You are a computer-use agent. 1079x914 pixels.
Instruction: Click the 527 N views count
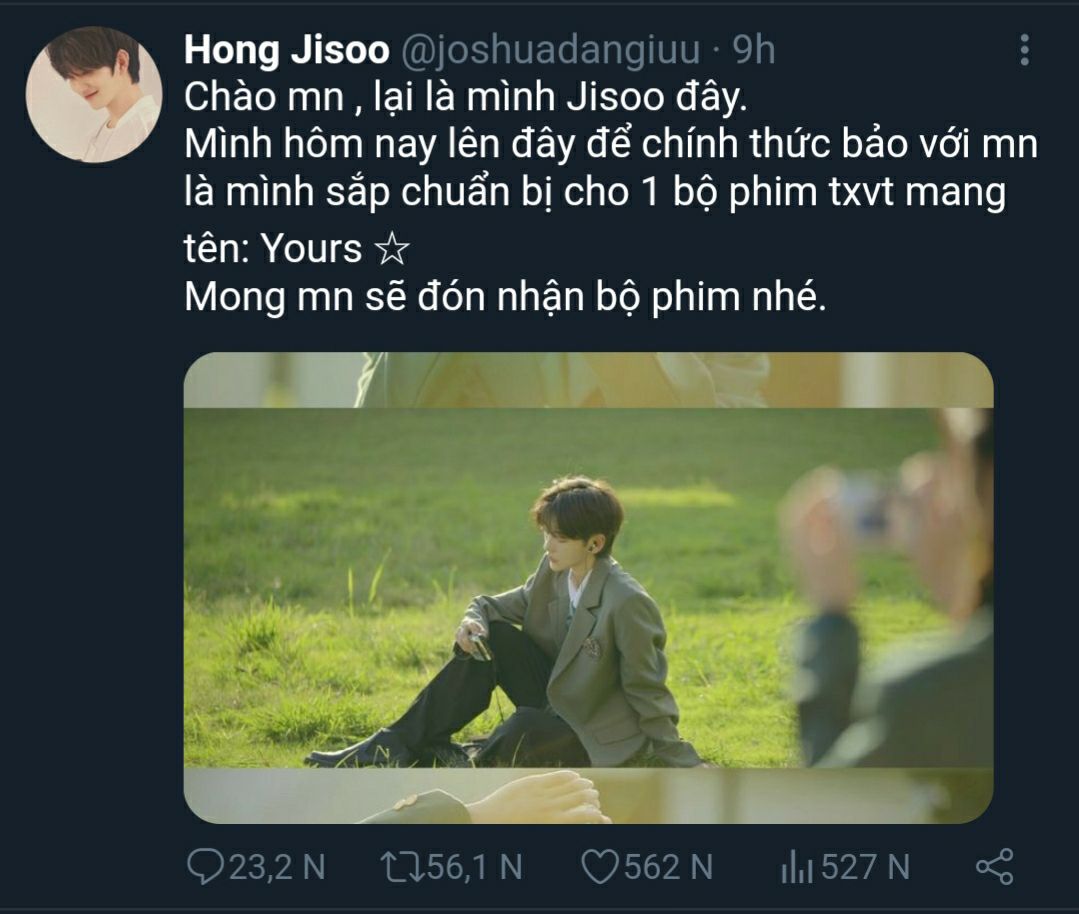[865, 867]
